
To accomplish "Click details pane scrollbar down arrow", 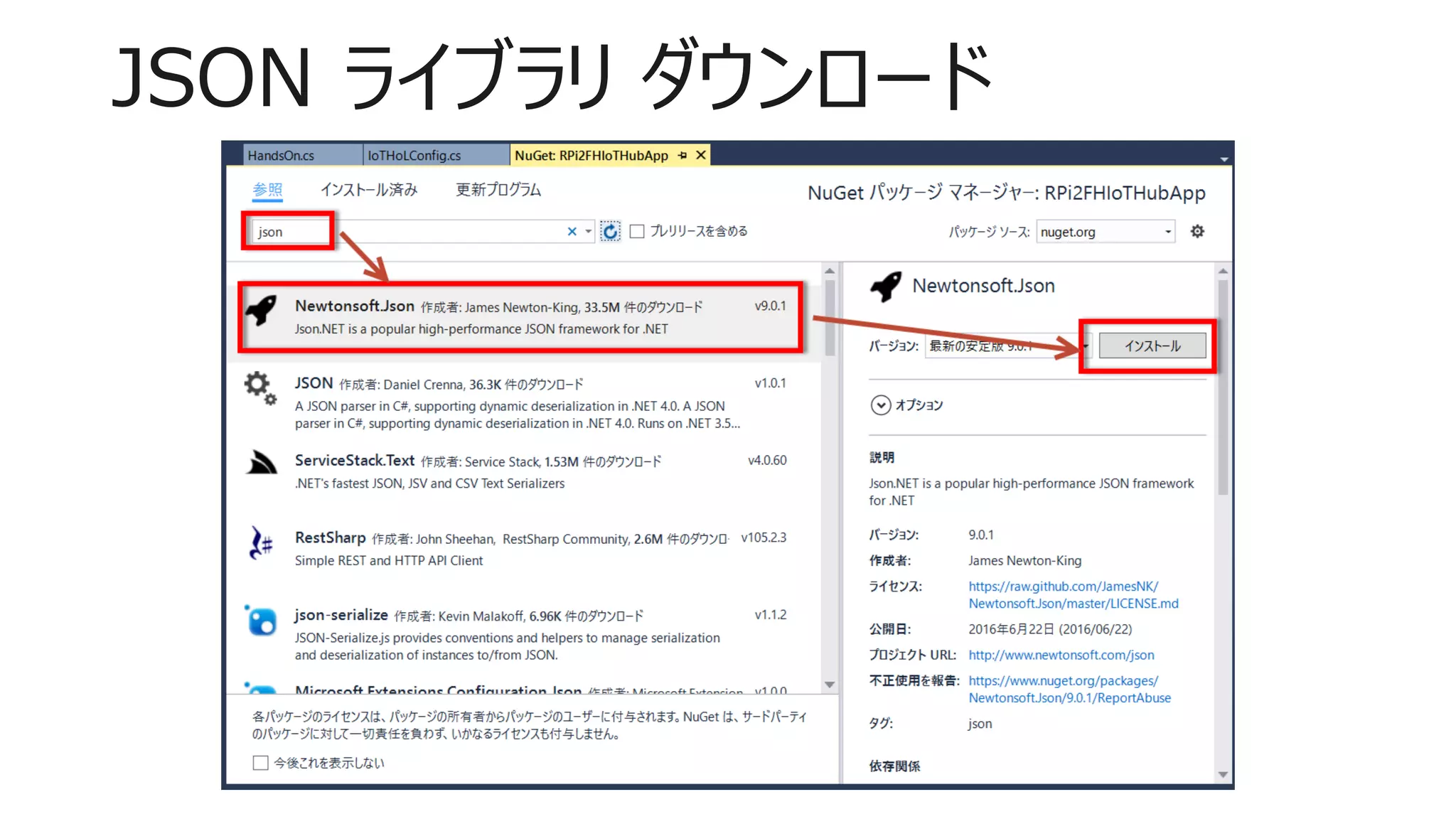I will pos(1223,775).
